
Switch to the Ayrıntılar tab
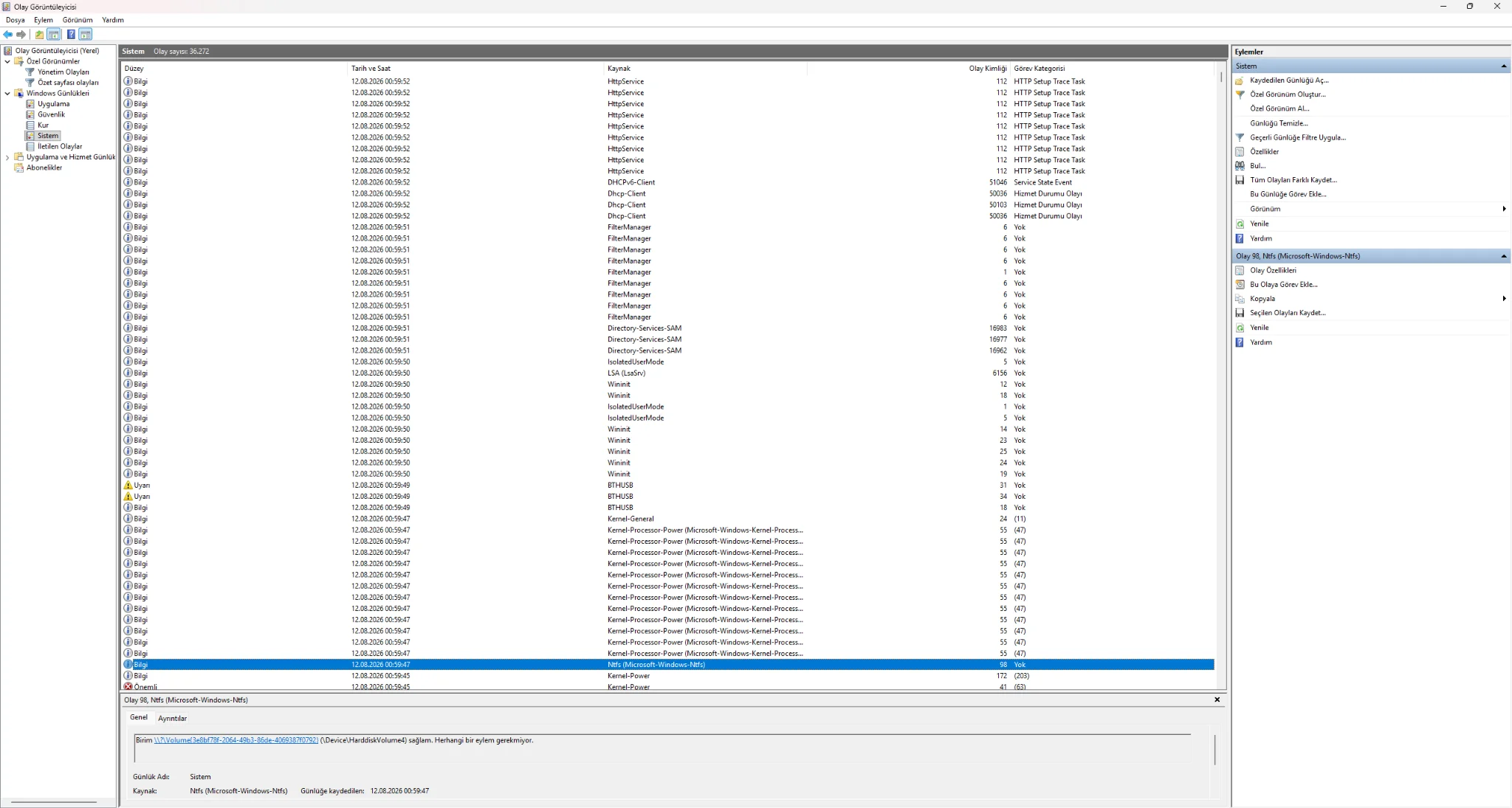[x=172, y=718]
